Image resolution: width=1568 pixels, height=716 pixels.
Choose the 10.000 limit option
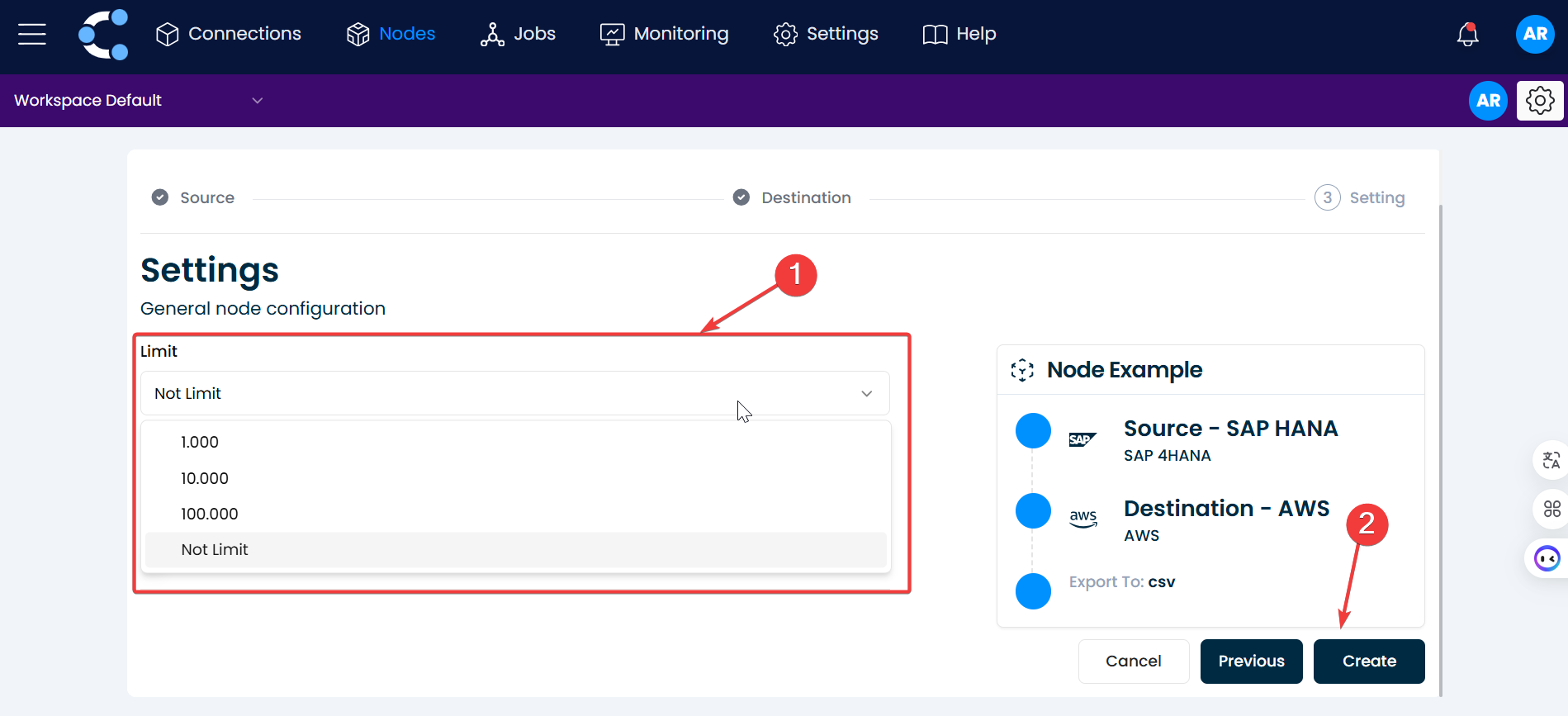pyautogui.click(x=205, y=479)
